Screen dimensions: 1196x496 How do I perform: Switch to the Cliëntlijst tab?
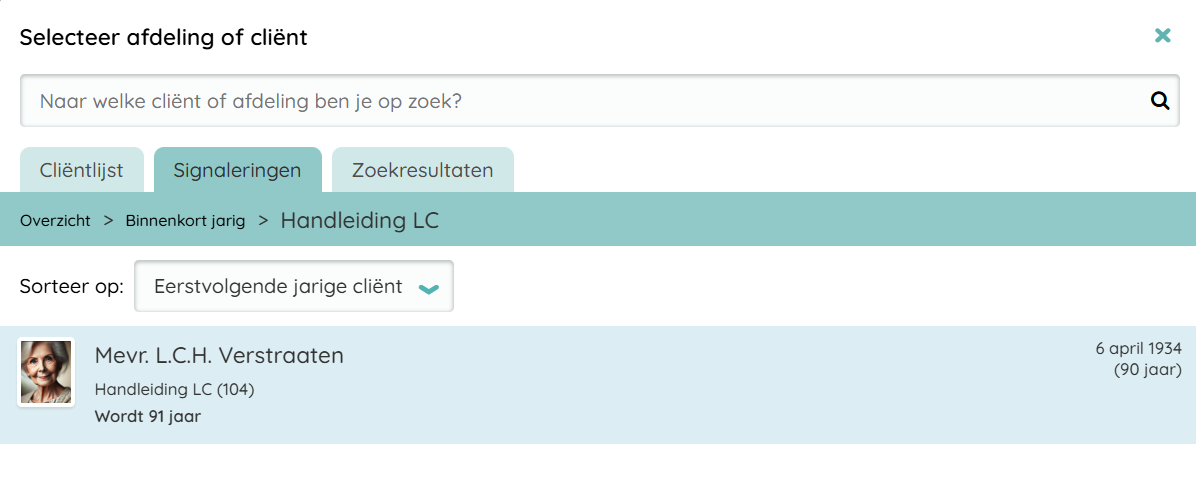[82, 170]
